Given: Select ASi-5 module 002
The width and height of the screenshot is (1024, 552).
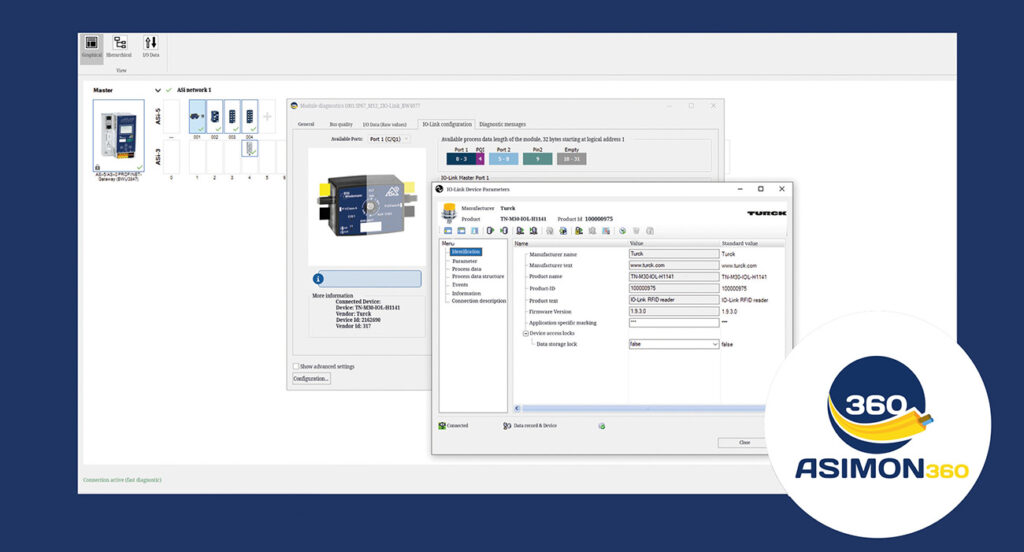Looking at the screenshot, I should (215, 116).
